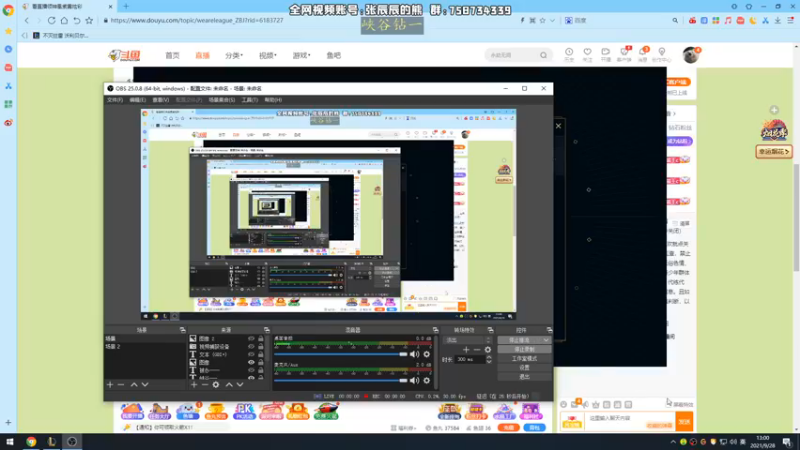Send the chat message with the orange button

(x=684, y=421)
